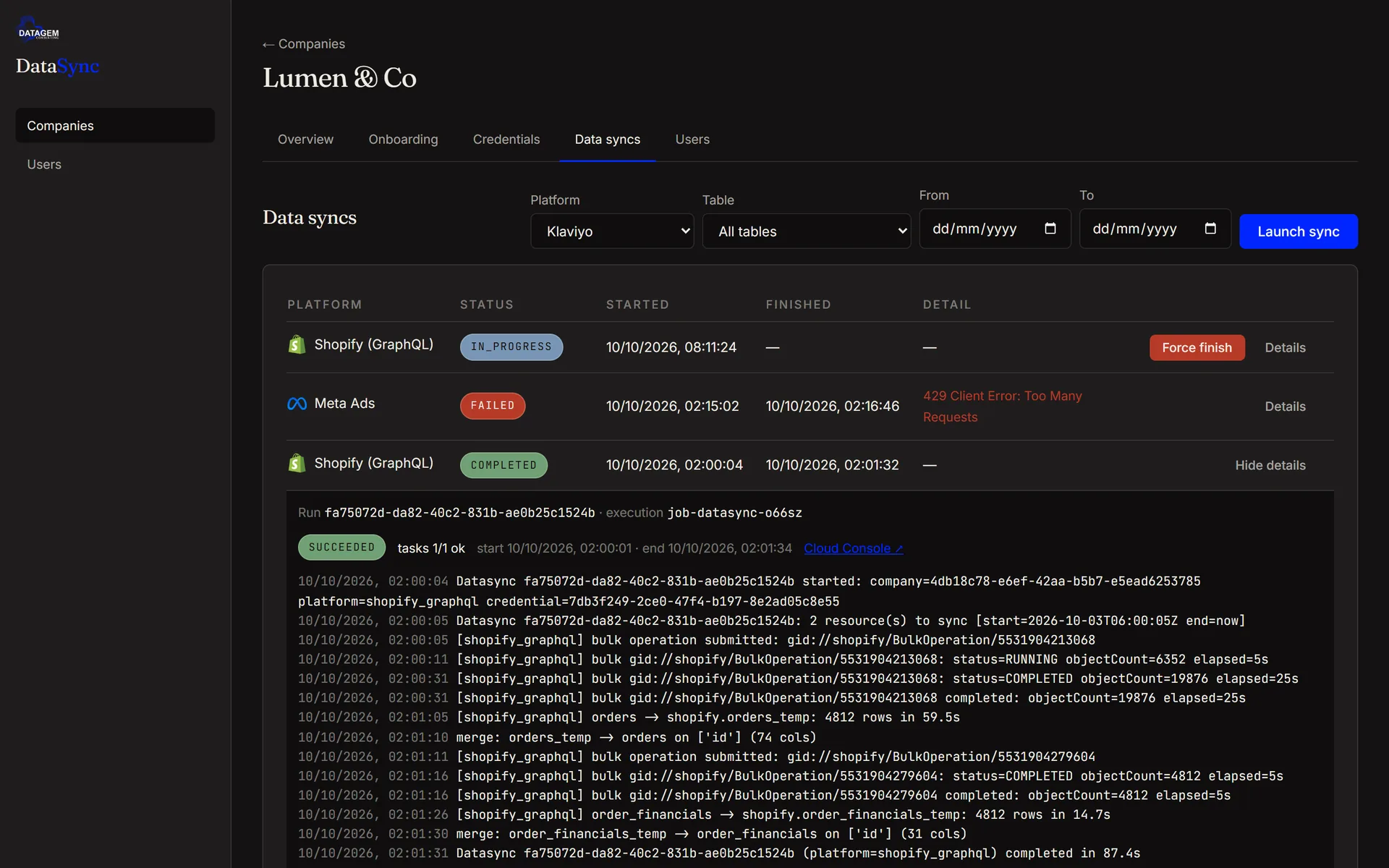1389x868 pixels.
Task: Click the STATUS column header
Action: [487, 305]
